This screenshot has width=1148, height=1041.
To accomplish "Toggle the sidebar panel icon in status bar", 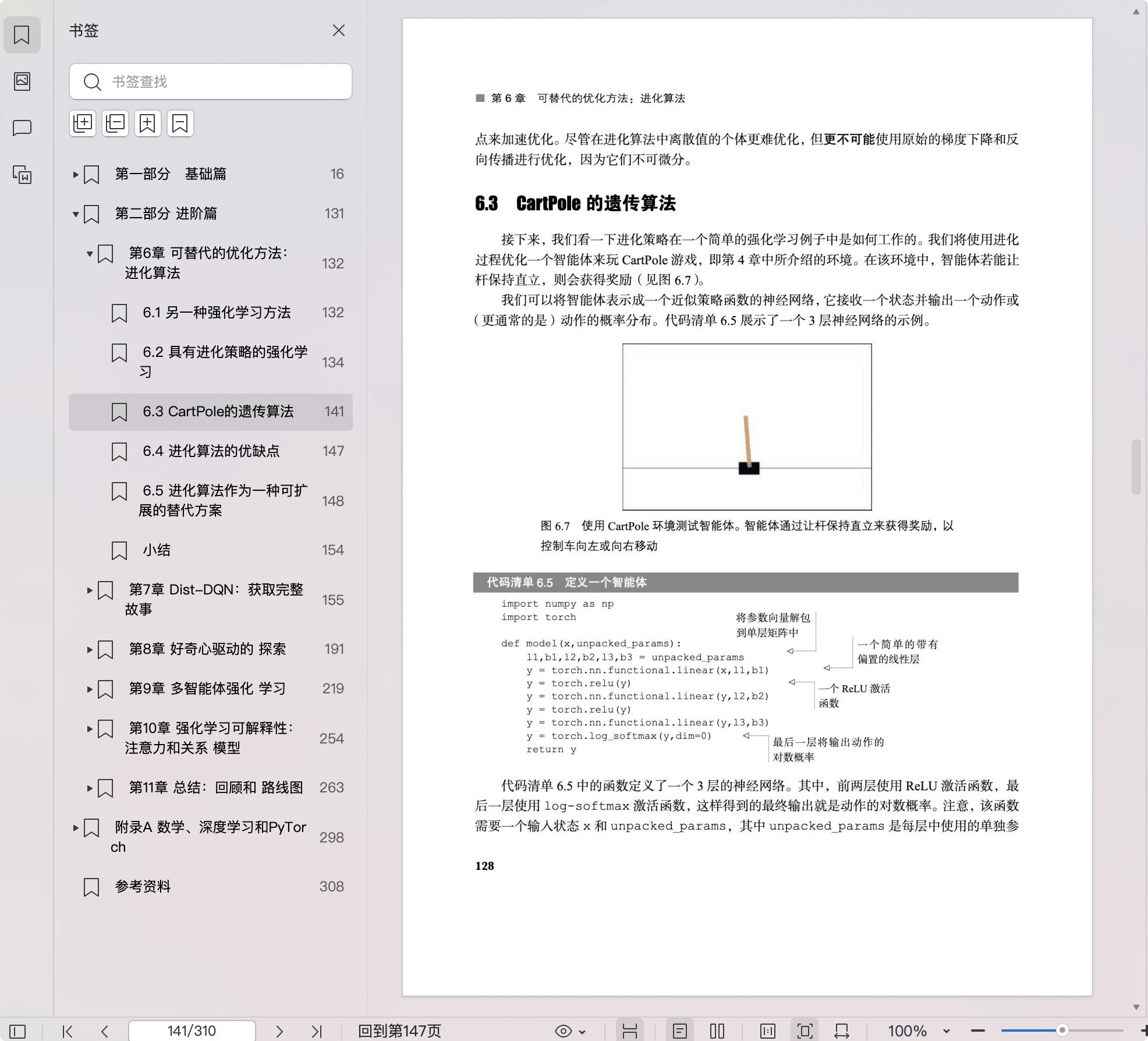I will coord(17,1031).
